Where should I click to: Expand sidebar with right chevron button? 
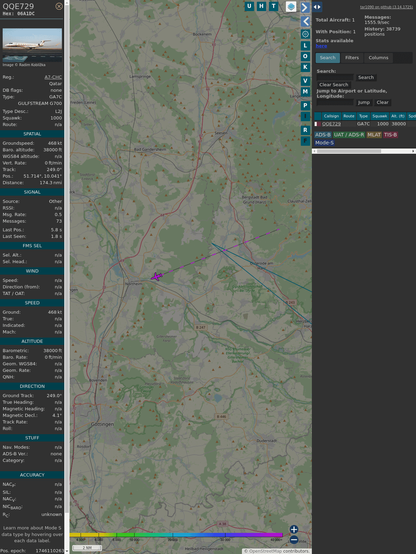click(x=305, y=7)
